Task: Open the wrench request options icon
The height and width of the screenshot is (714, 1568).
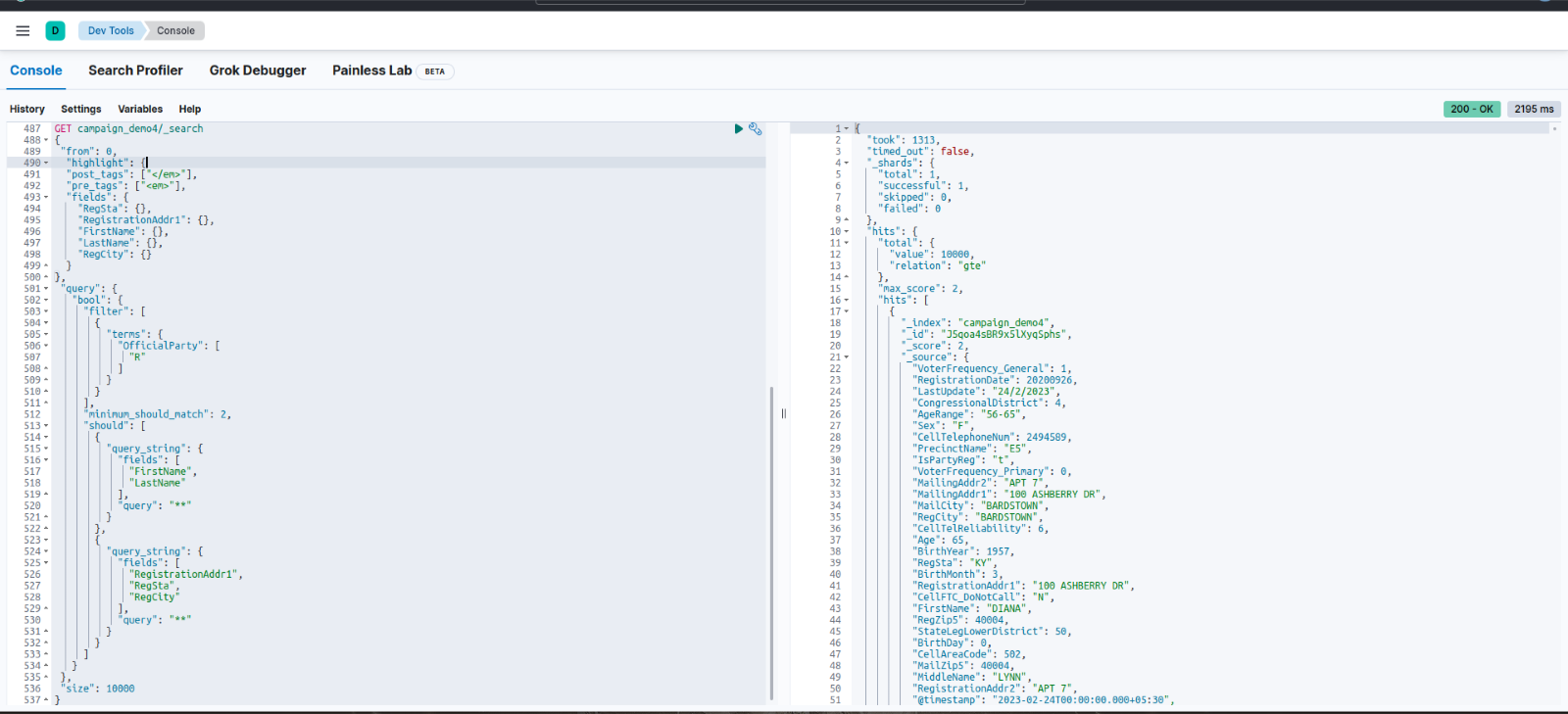Action: (755, 128)
